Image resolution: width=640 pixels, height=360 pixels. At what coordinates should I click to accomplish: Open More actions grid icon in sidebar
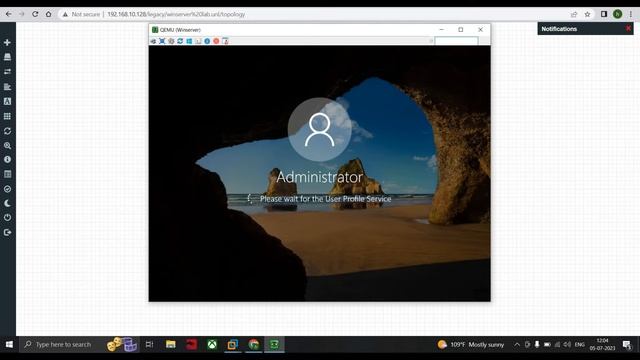coord(7,116)
